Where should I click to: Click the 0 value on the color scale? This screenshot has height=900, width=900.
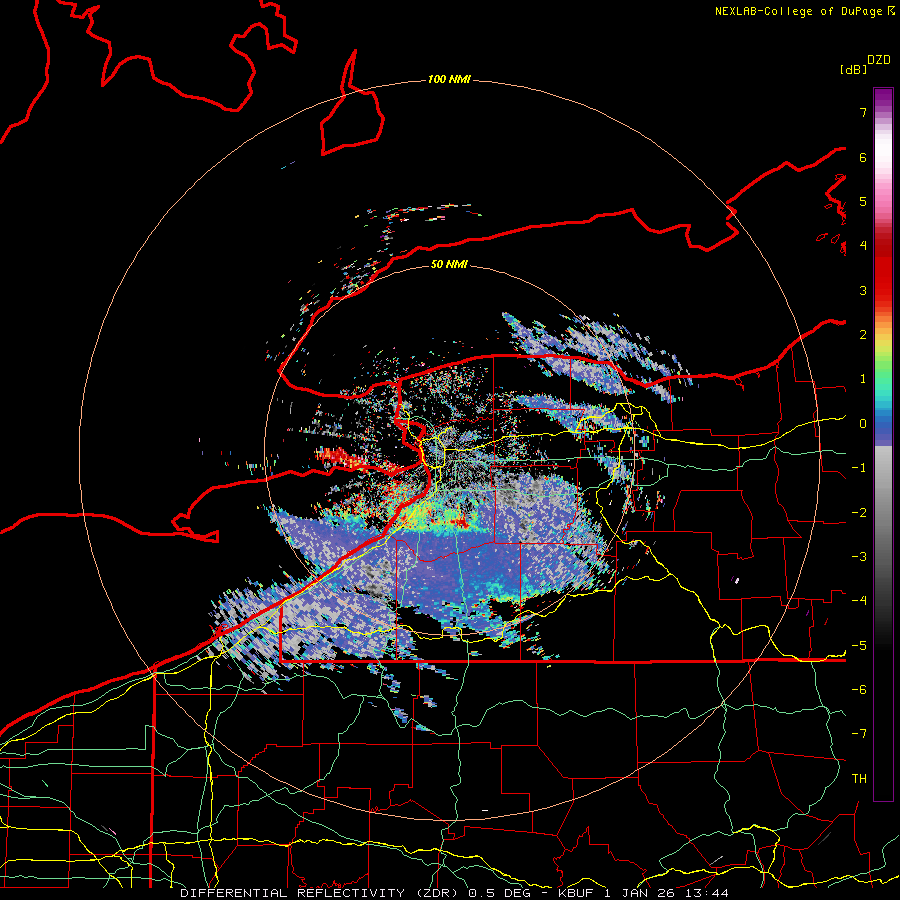pos(863,424)
